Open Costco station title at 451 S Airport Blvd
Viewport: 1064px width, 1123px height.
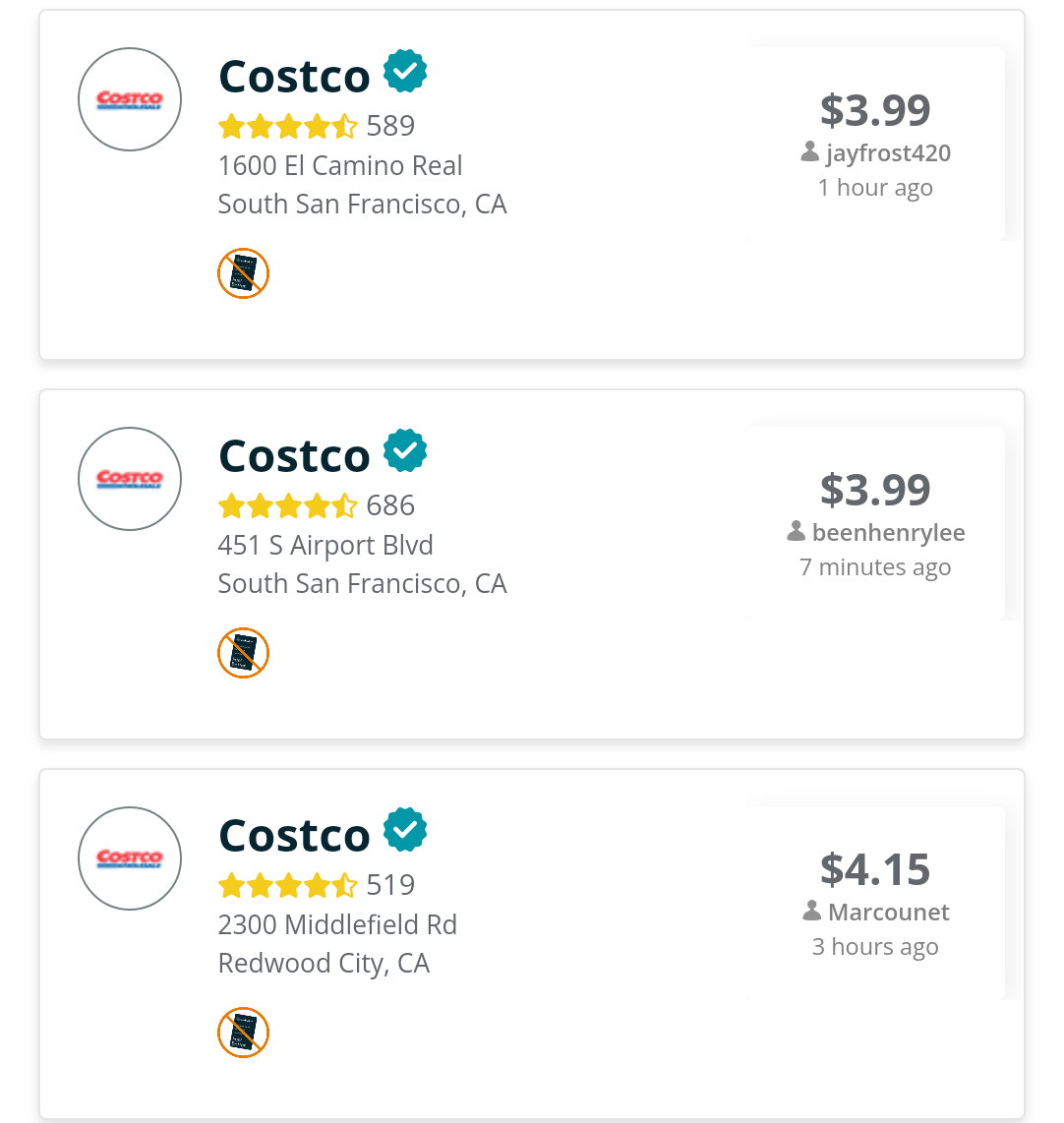pyautogui.click(x=294, y=456)
